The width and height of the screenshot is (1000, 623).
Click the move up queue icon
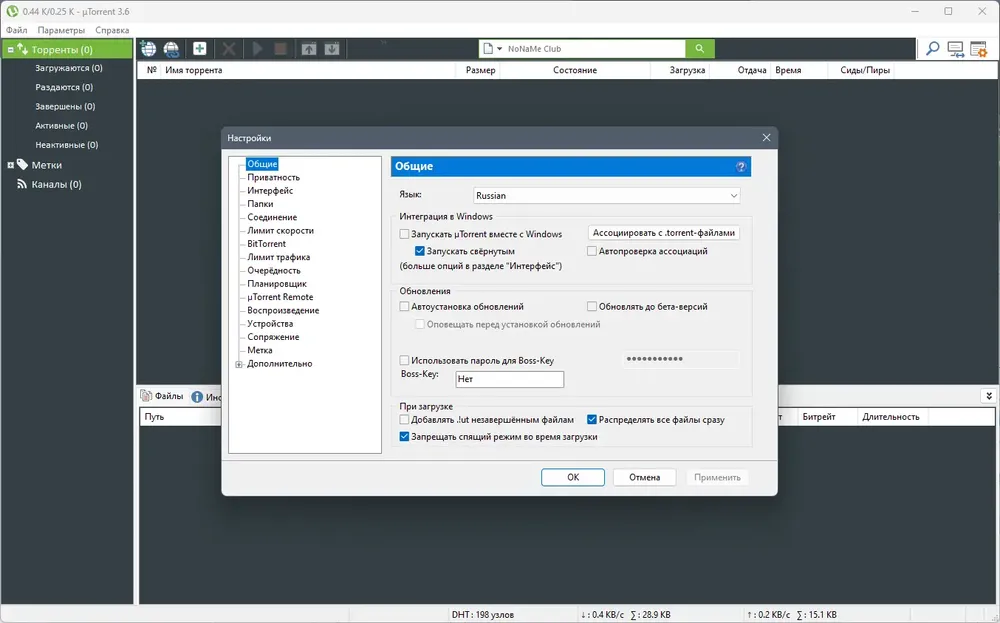(x=309, y=48)
